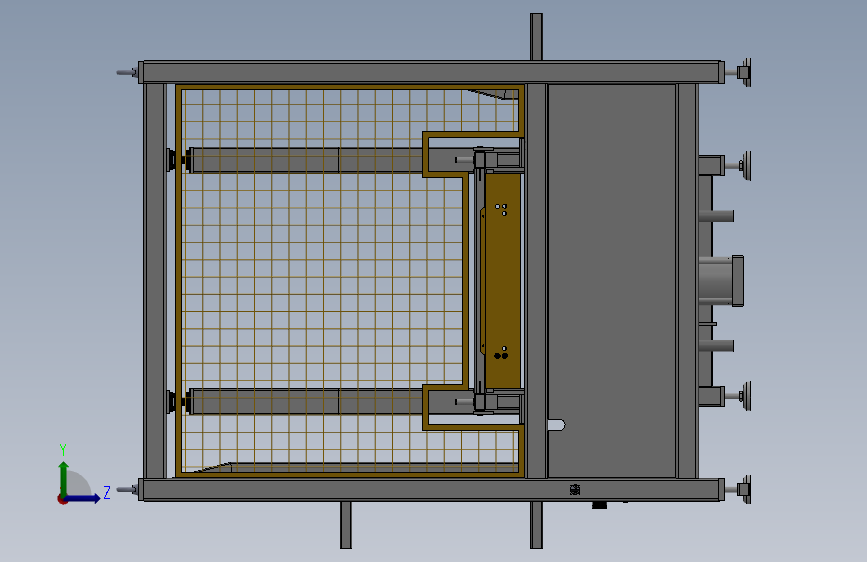
Task: Select the bottom horizontal frame beam
Action: (x=431, y=490)
